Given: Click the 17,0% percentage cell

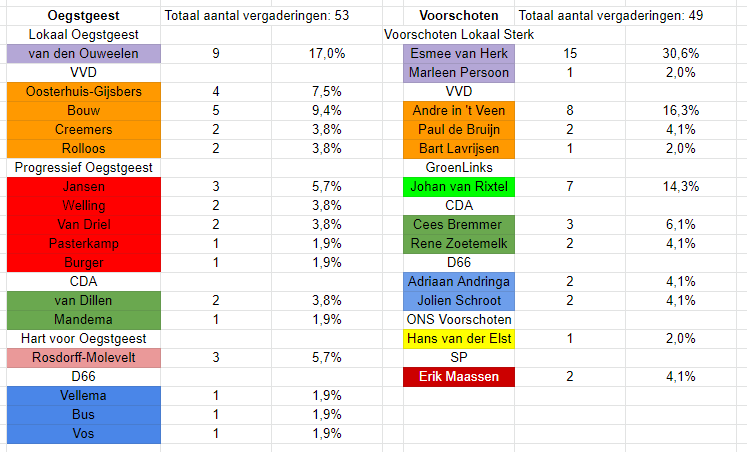Looking at the screenshot, I should (327, 53).
